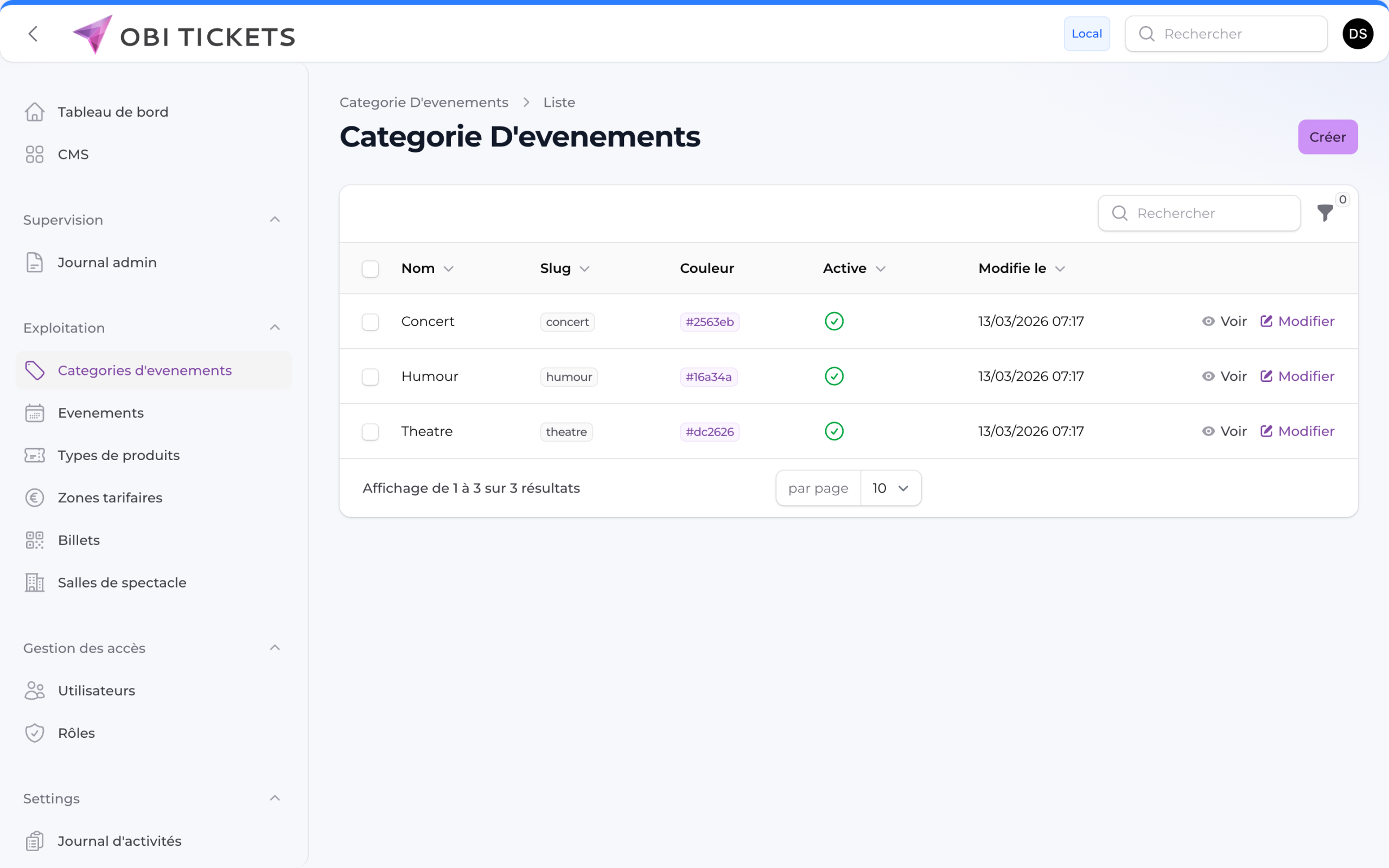1389x868 pixels.
Task: Click the Salles de spectacle building icon
Action: point(35,582)
